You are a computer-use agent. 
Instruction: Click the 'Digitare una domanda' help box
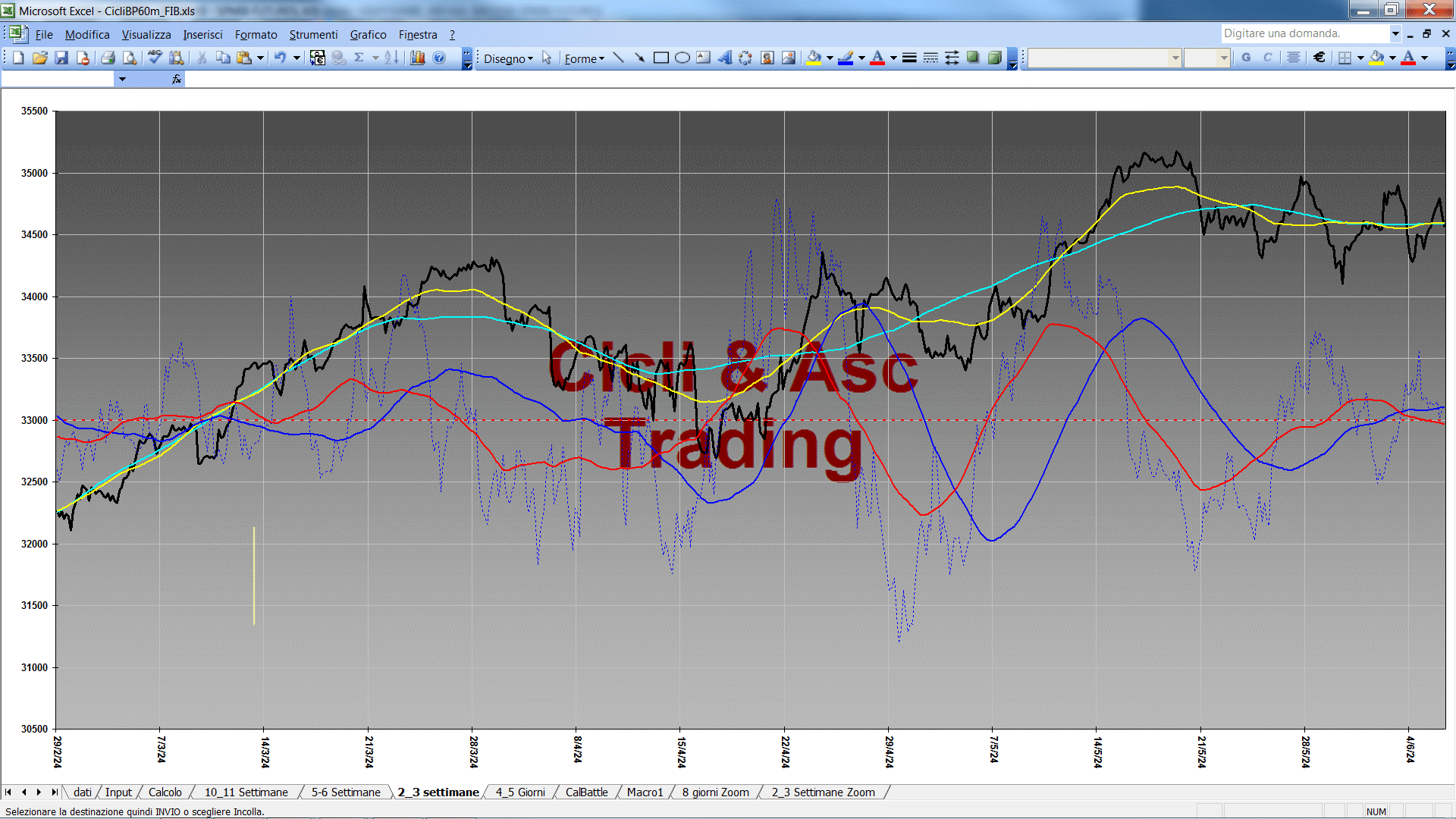point(1305,33)
